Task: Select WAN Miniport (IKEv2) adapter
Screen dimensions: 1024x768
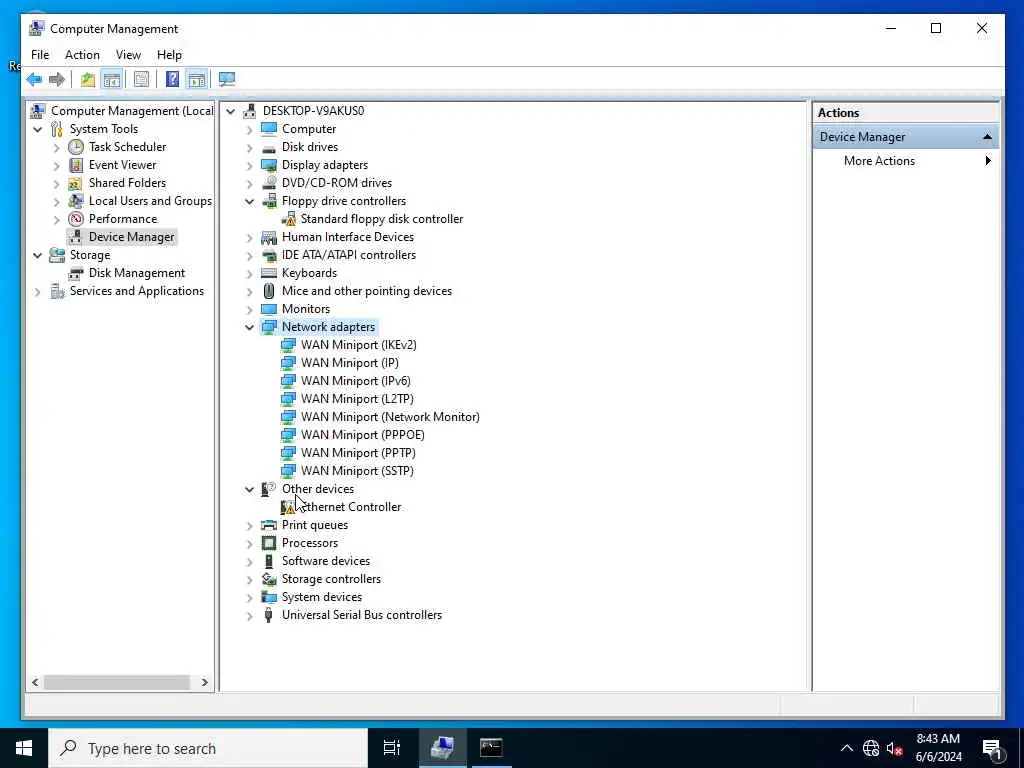Action: [358, 345]
